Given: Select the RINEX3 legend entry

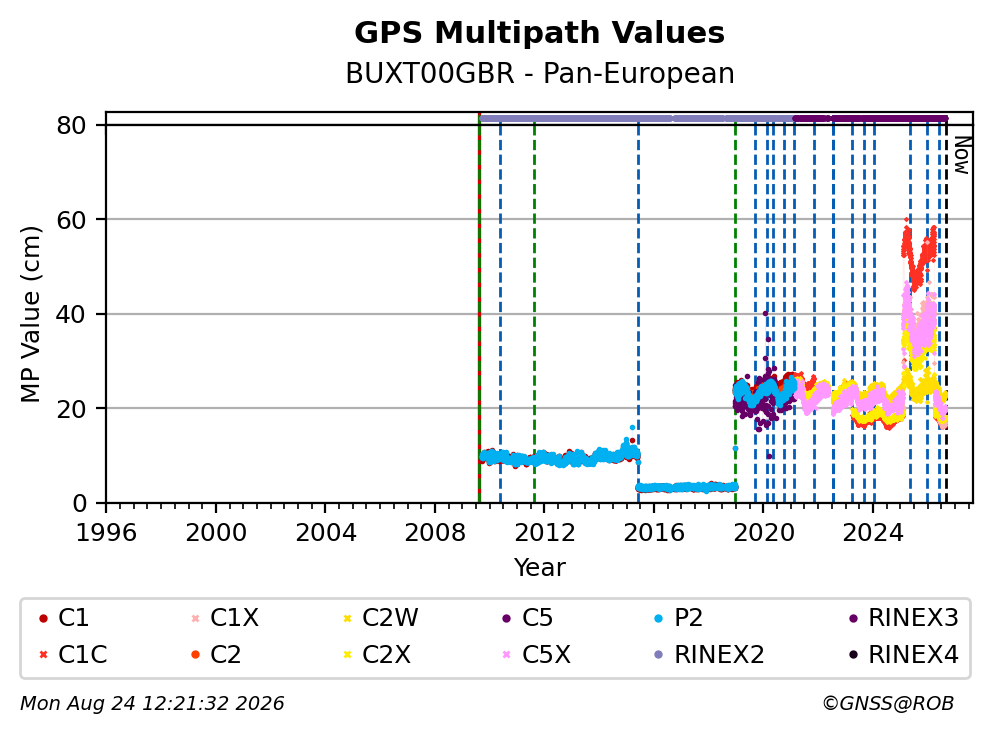Looking at the screenshot, I should [903, 618].
